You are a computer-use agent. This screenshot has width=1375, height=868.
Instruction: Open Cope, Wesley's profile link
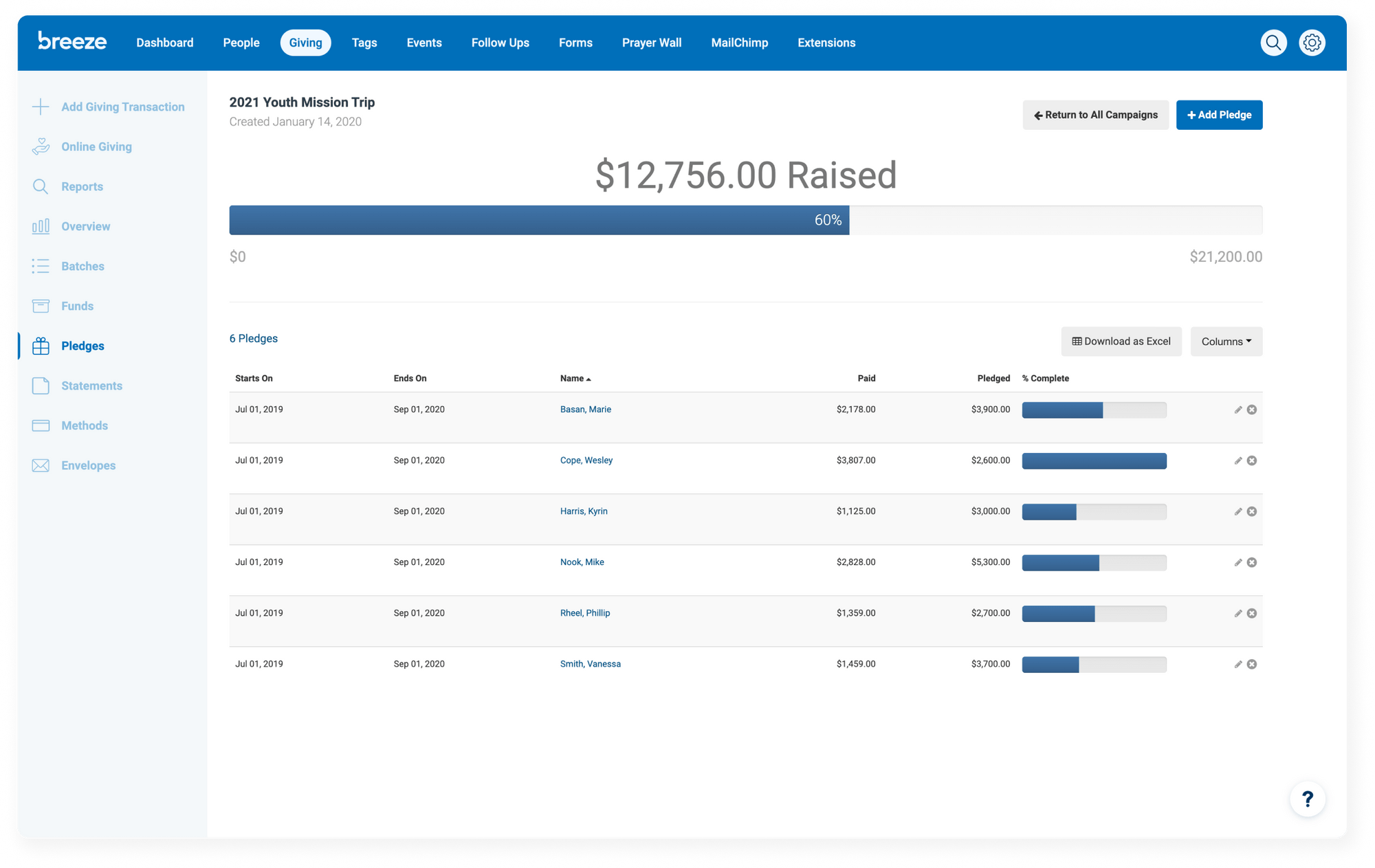586,460
